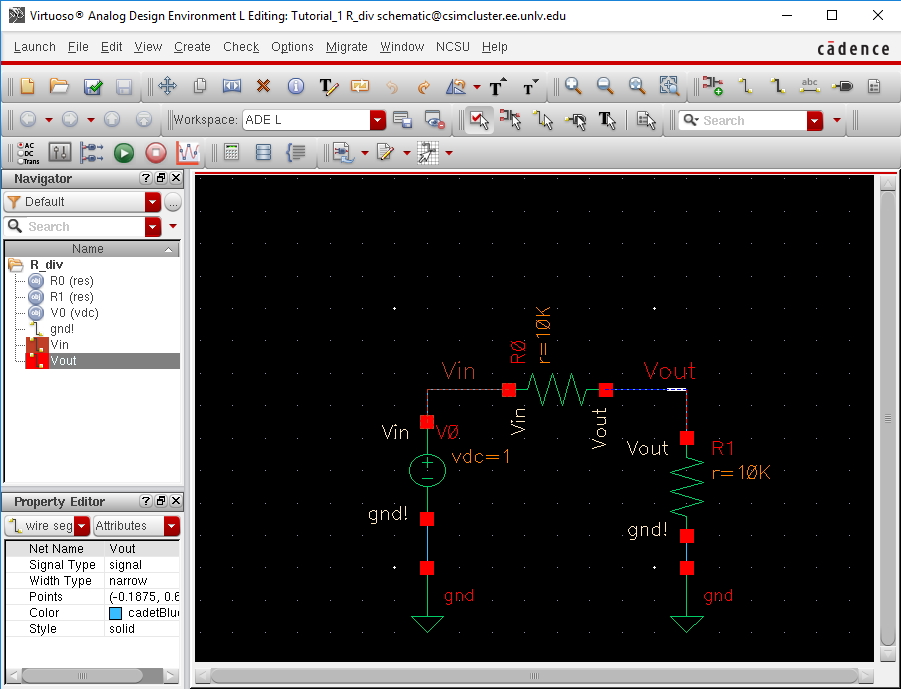Stop the simulation with the red stop button
The image size is (901, 689).
click(x=155, y=153)
